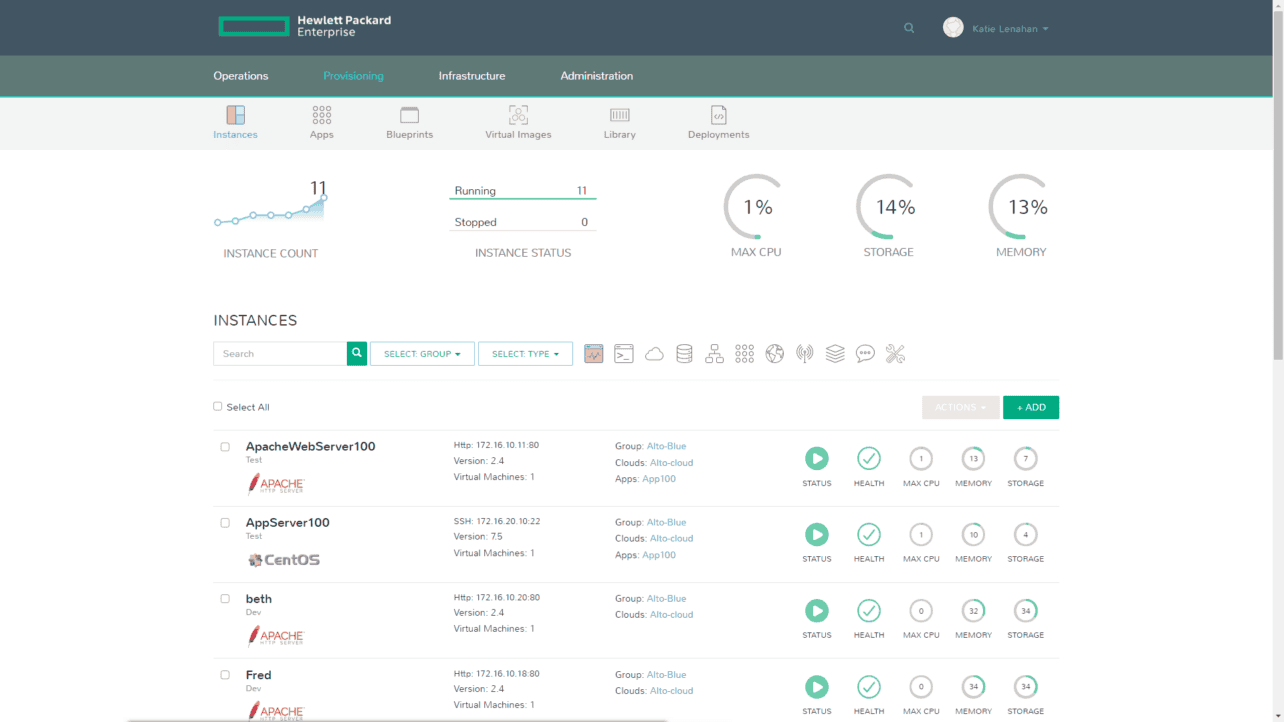Open the Deployments icon
Screen dimensions: 1284x722
click(x=718, y=115)
